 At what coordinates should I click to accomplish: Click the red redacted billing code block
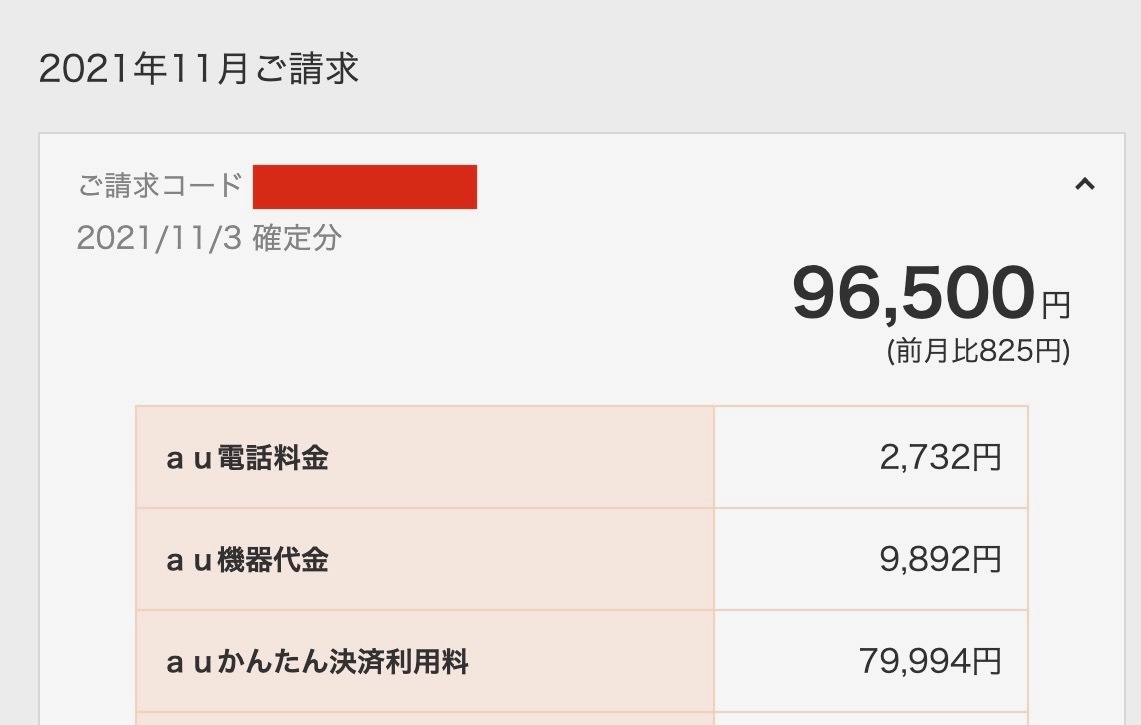(x=364, y=187)
